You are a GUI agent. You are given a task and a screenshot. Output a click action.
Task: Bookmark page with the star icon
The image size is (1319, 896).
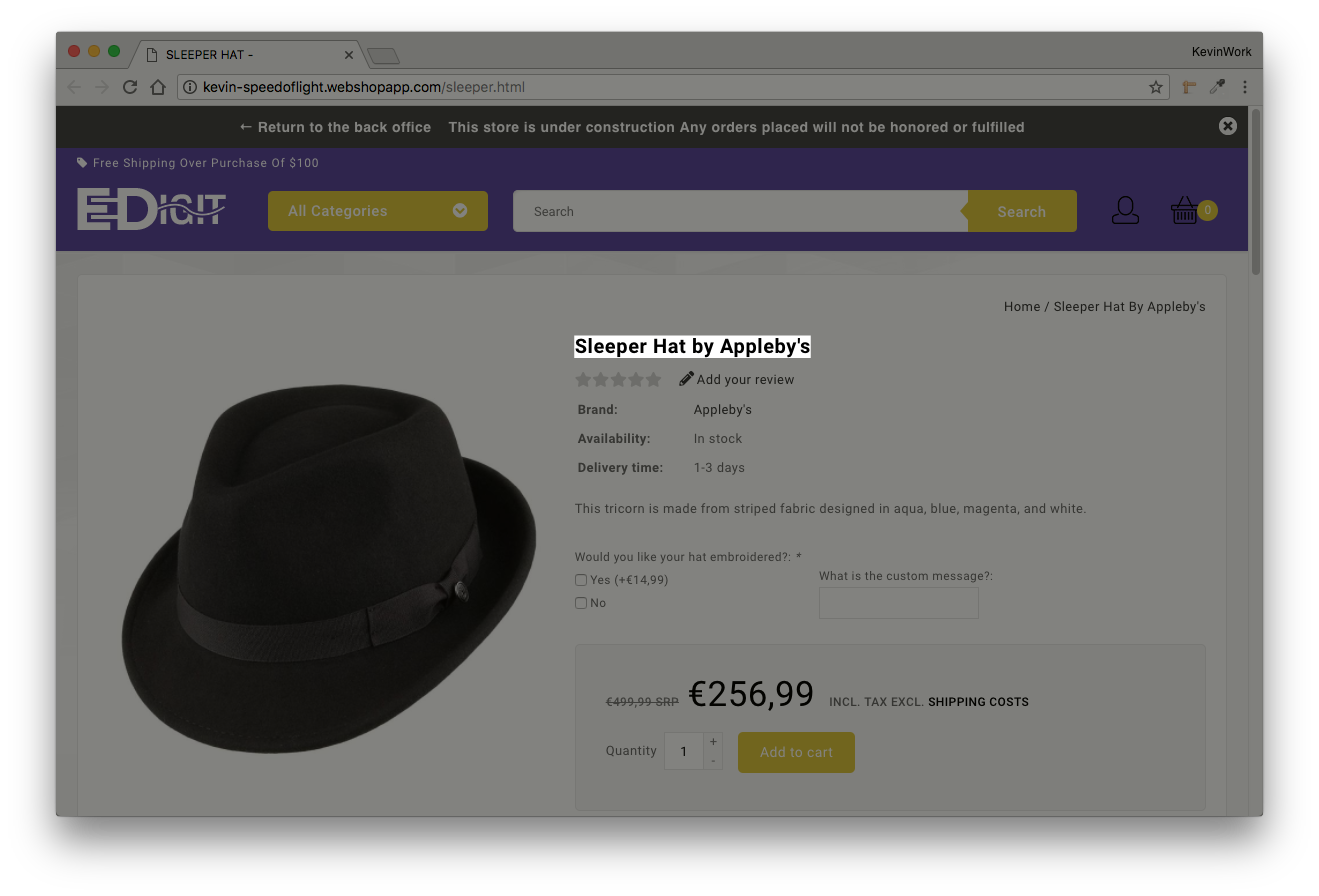(x=1156, y=87)
